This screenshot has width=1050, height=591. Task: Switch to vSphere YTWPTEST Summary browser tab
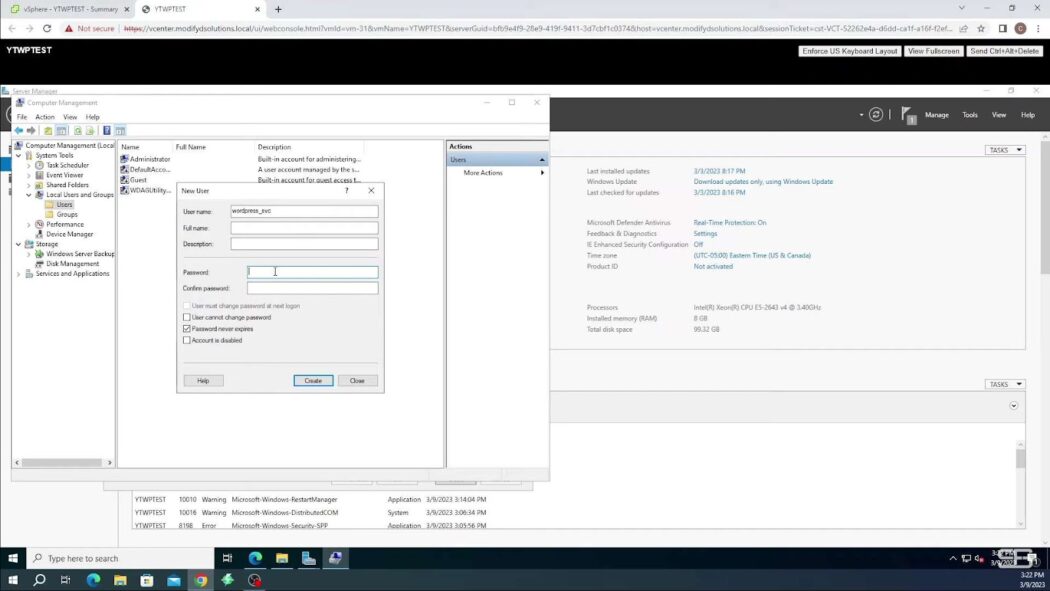click(x=70, y=9)
